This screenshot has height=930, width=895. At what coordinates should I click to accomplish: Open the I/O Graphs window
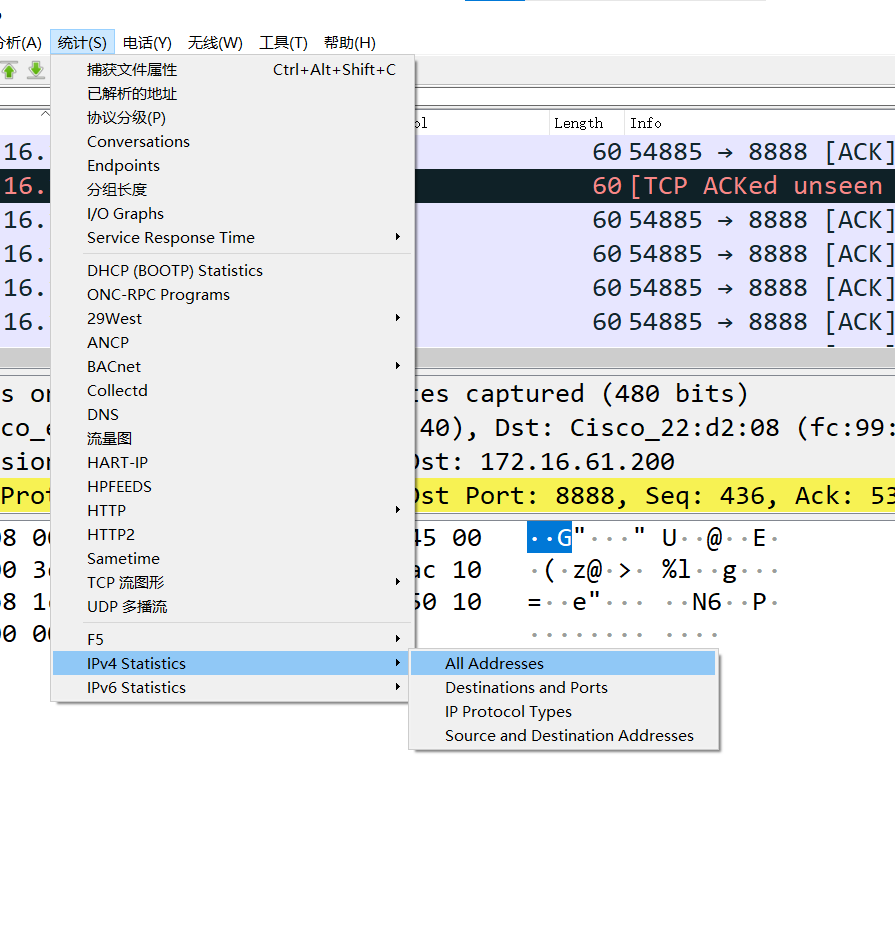click(x=125, y=214)
